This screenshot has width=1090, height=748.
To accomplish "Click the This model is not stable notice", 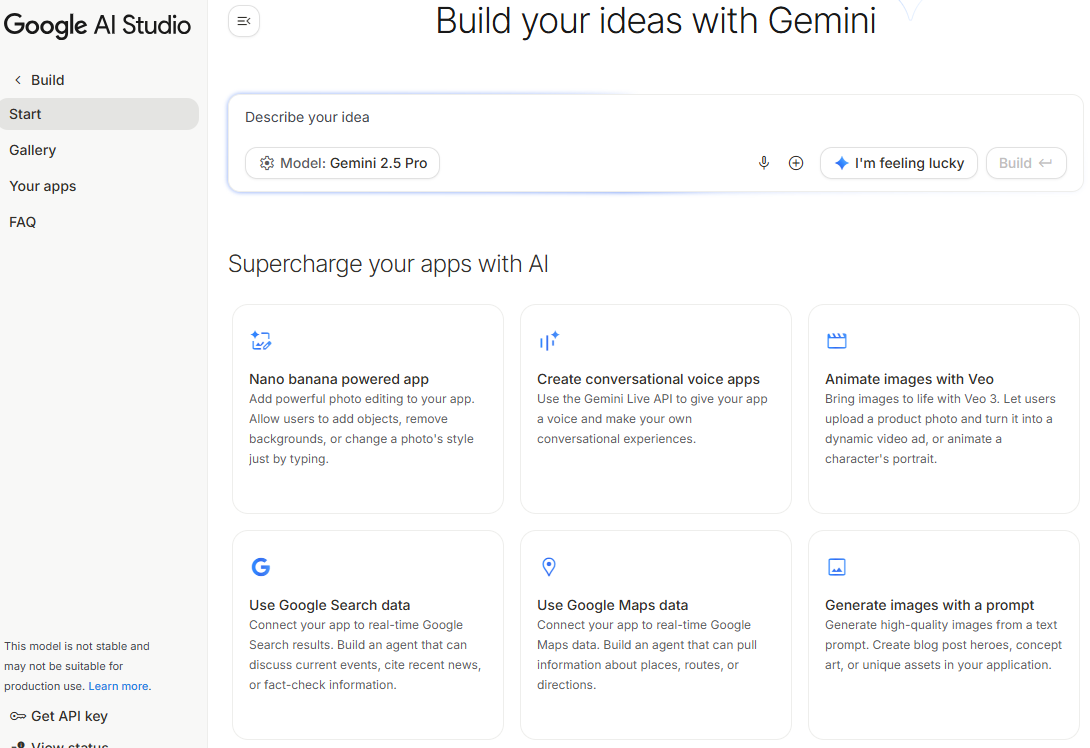I will pos(76,666).
